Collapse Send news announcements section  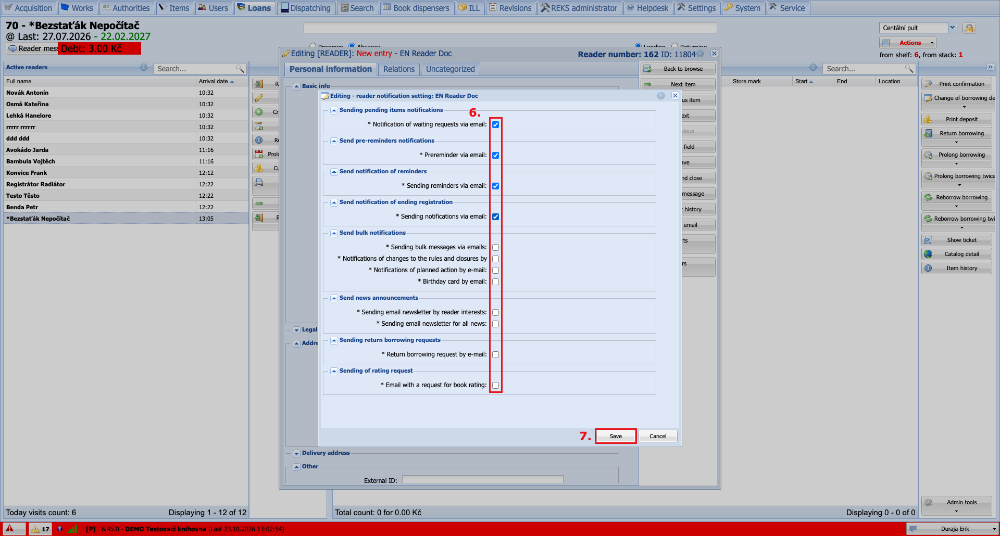click(334, 298)
